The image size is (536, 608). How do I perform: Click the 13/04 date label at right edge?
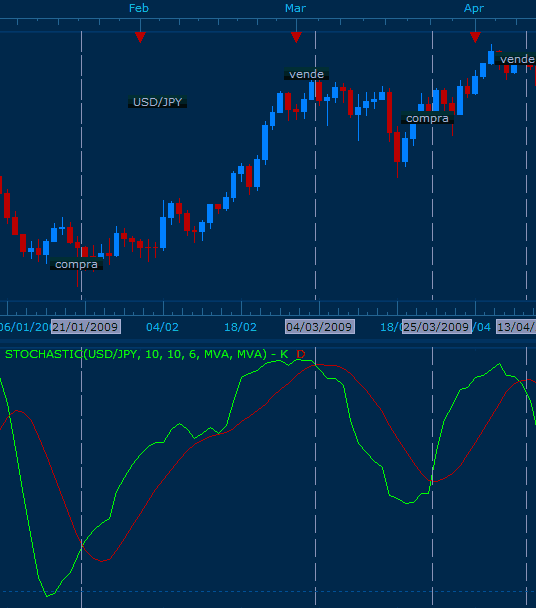(516, 327)
